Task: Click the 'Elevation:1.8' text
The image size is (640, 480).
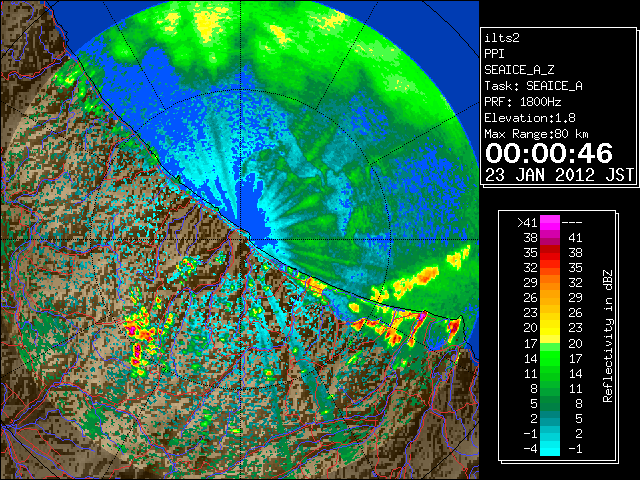Action: [530, 118]
